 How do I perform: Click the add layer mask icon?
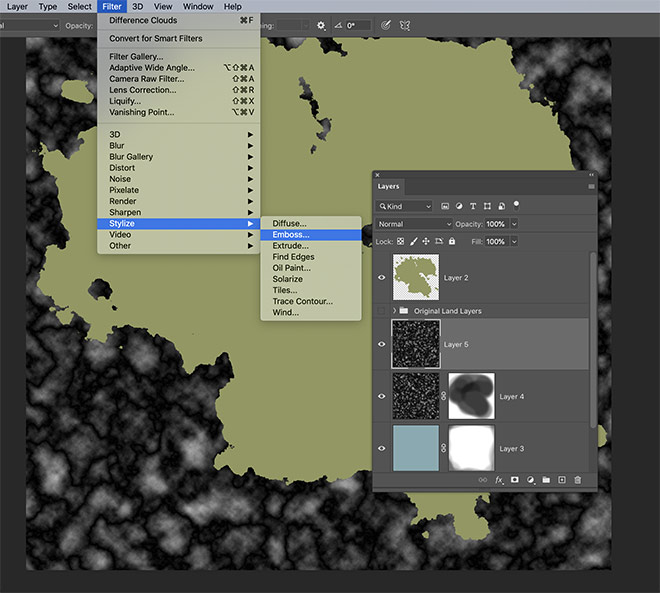pos(513,480)
